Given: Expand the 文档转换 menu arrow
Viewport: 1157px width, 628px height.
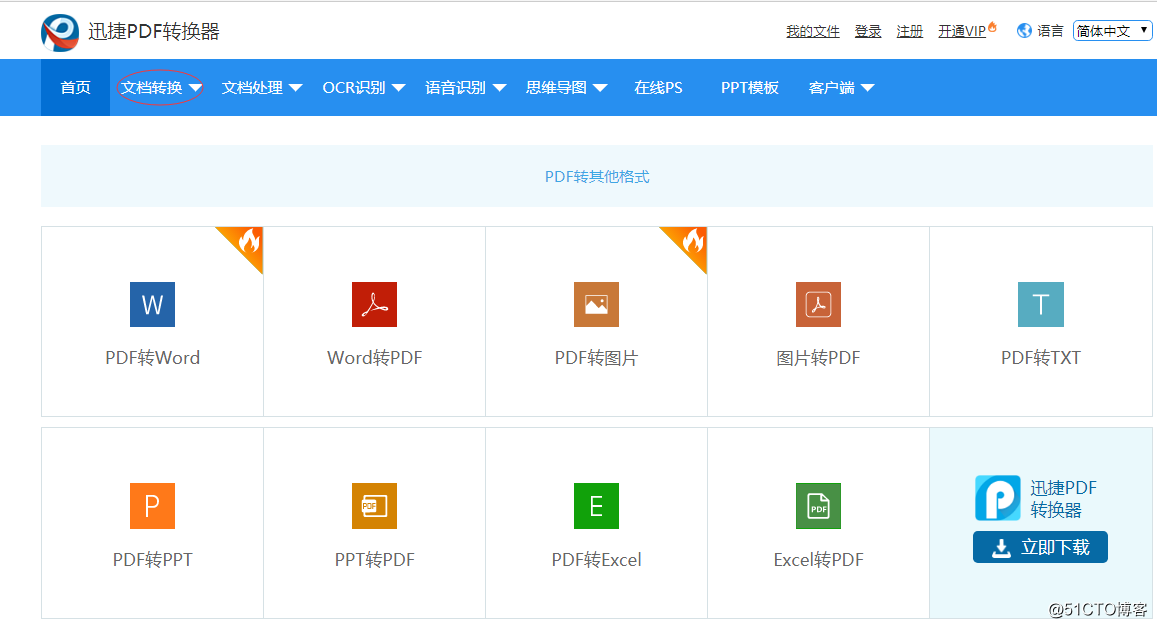Looking at the screenshot, I should [x=196, y=88].
